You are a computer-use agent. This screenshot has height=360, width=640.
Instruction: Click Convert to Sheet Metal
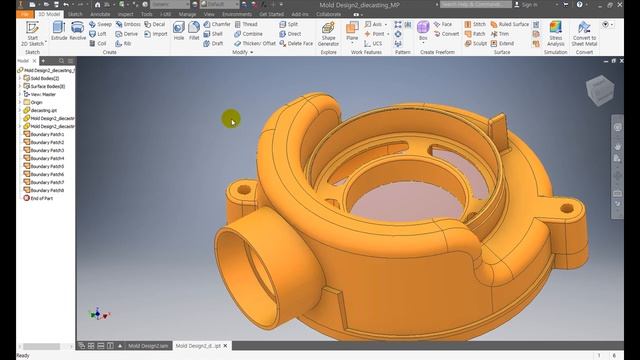pos(584,33)
